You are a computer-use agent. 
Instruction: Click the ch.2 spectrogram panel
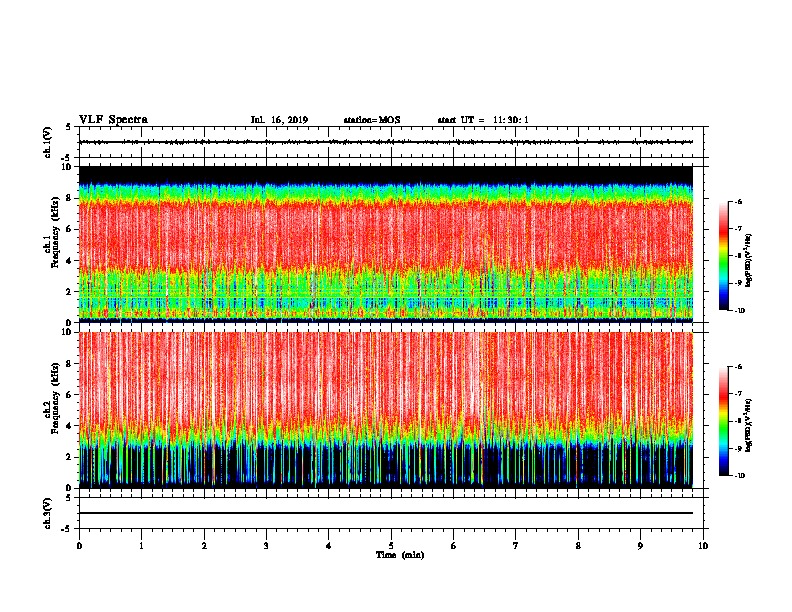(386, 410)
